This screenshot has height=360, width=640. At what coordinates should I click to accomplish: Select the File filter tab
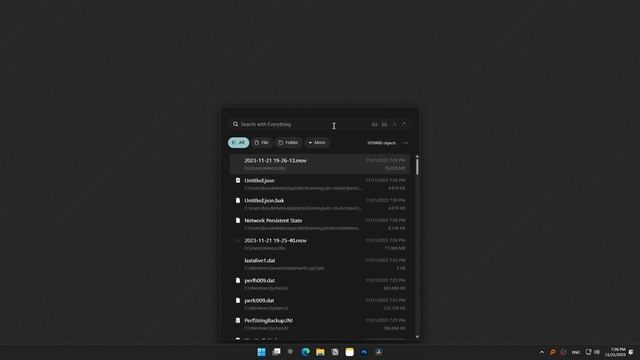[262, 142]
